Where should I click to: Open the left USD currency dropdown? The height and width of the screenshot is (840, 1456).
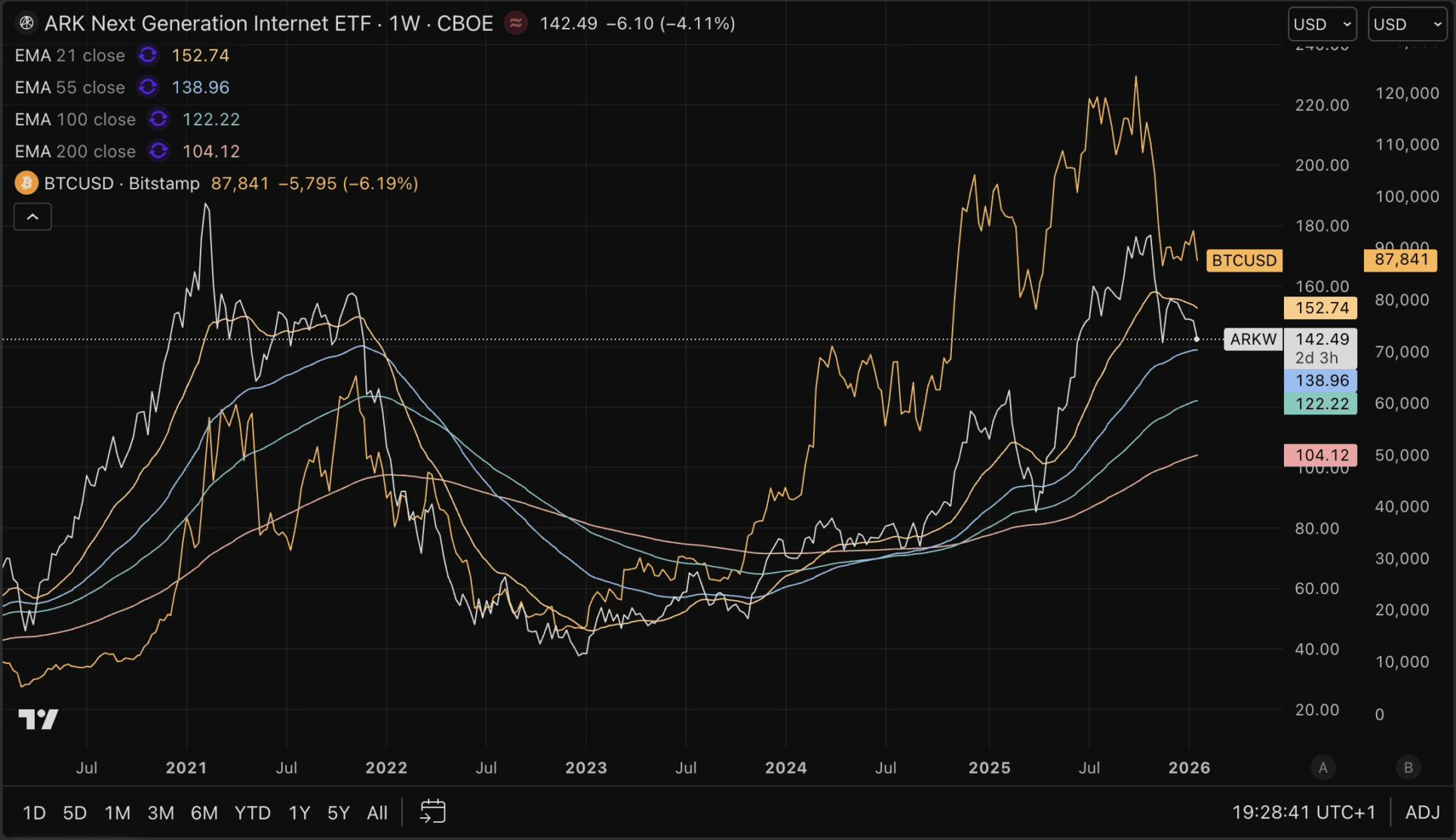point(1322,24)
